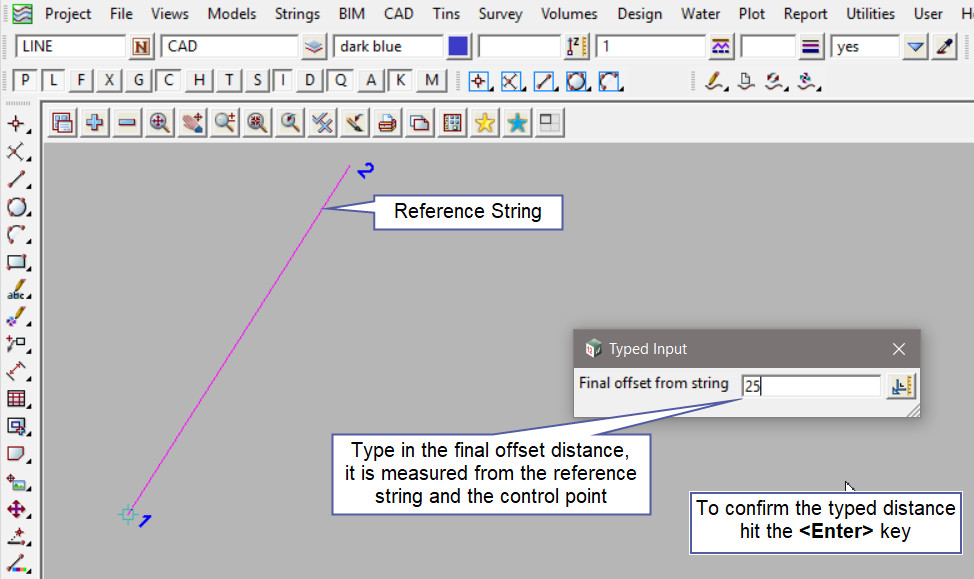Click the measure button in Typed Input
Screen dimensions: 974x579
pyautogui.click(x=900, y=386)
